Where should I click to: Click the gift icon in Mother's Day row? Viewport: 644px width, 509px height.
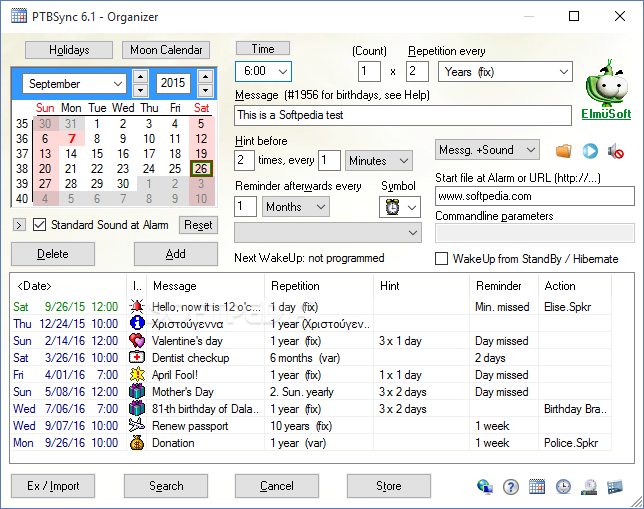[137, 392]
